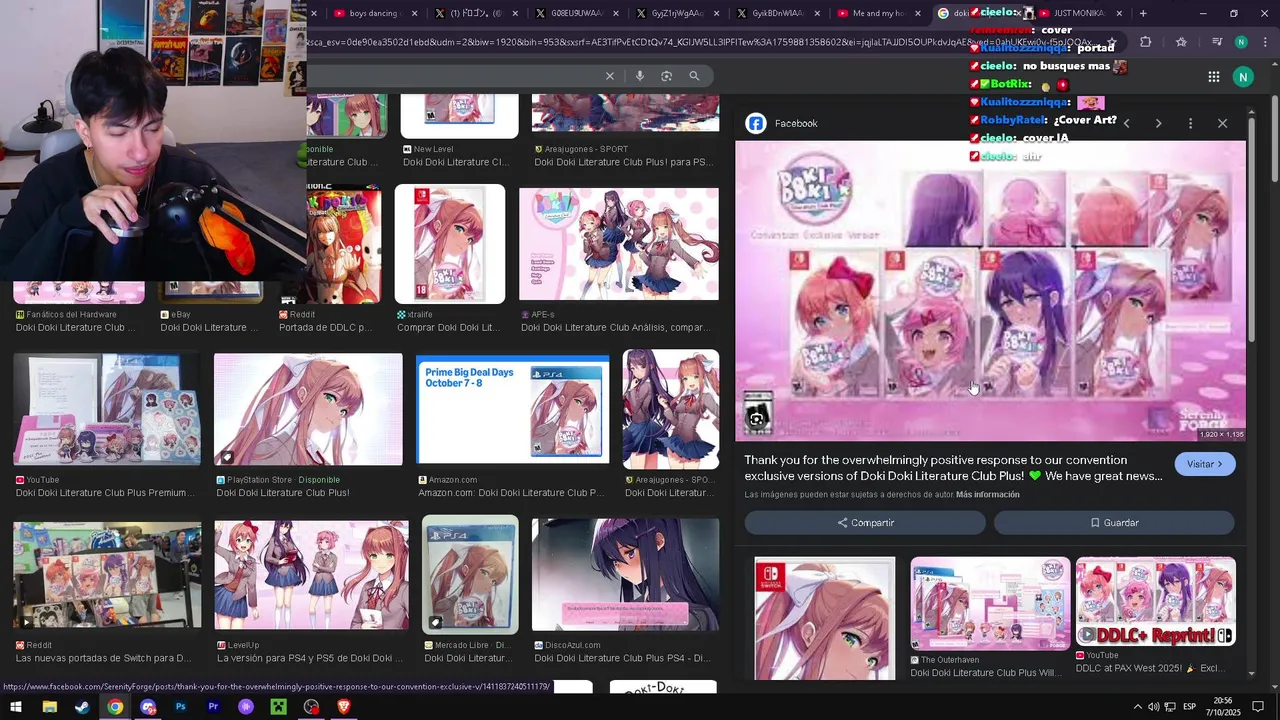Open preview panel three-dot options menu

pos(1190,123)
